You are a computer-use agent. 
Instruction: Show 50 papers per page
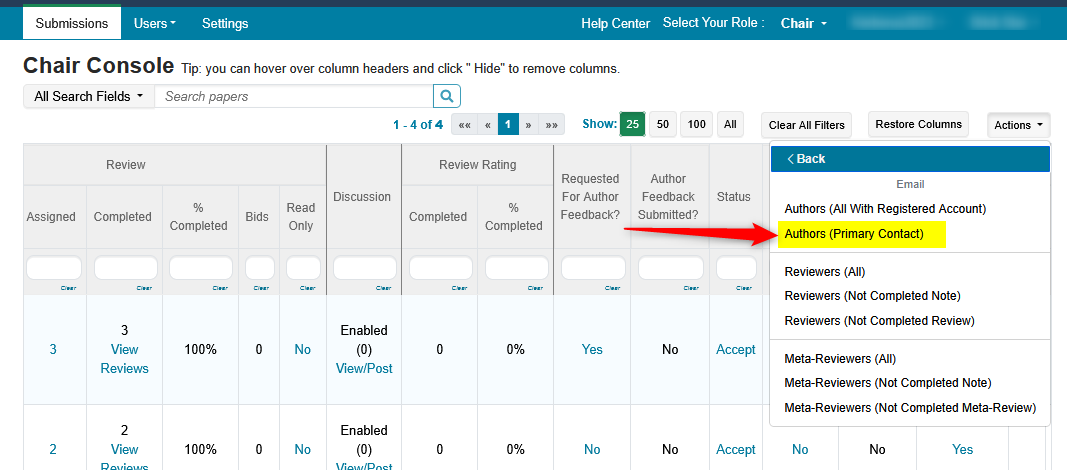(x=662, y=125)
